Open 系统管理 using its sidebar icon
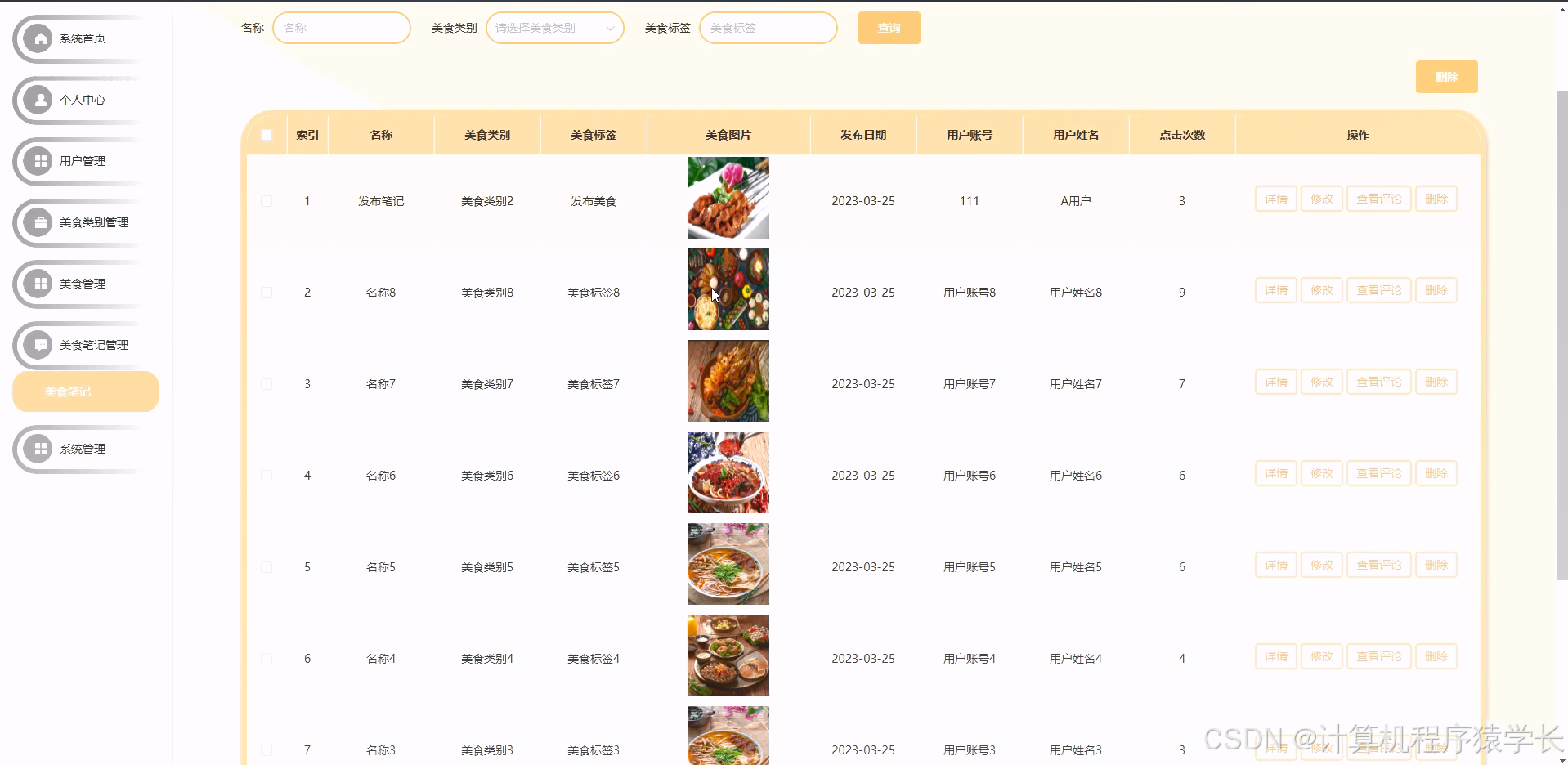This screenshot has height=765, width=1568. click(x=38, y=448)
